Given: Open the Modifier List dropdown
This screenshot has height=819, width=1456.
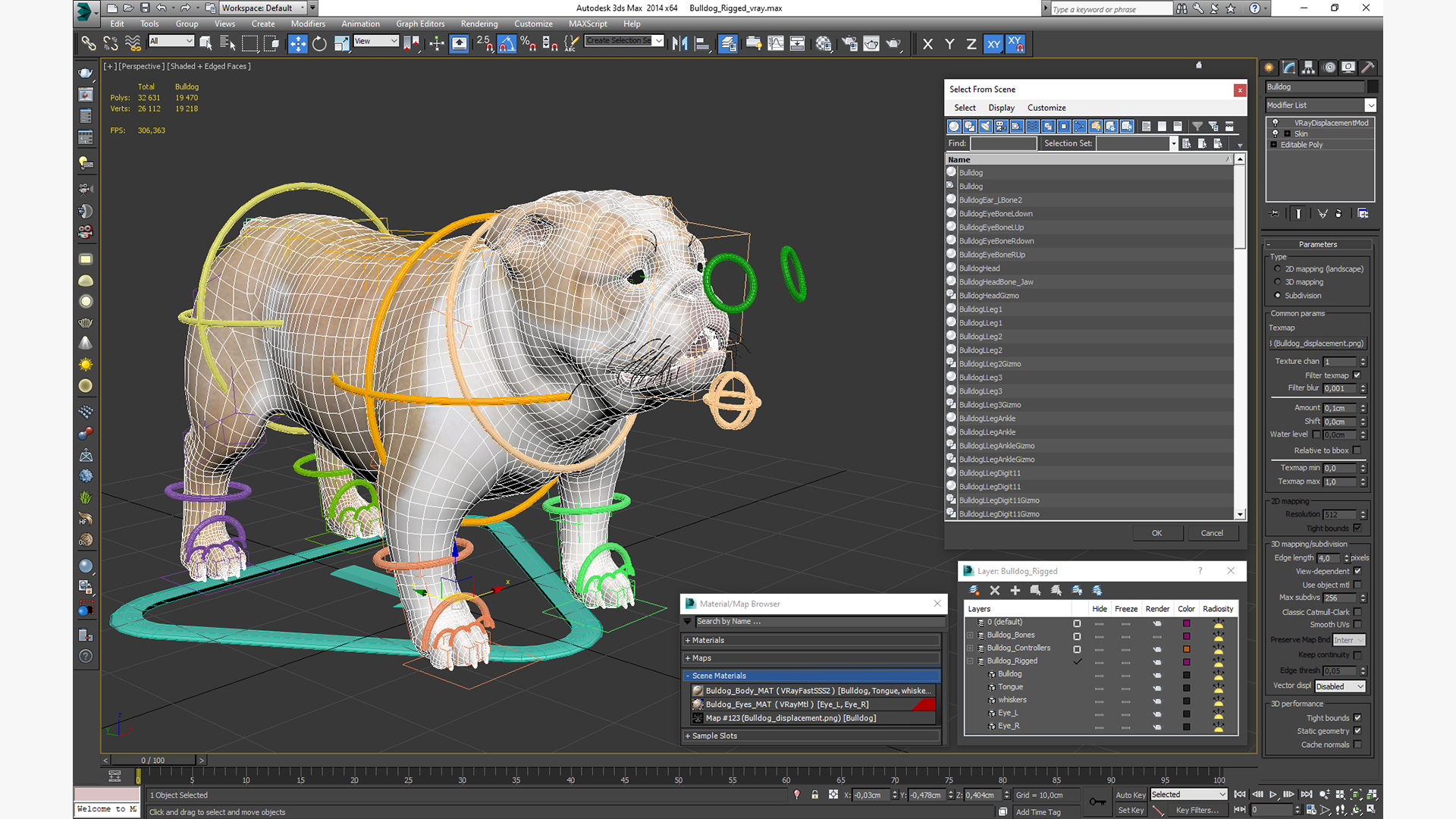Looking at the screenshot, I should [1320, 105].
